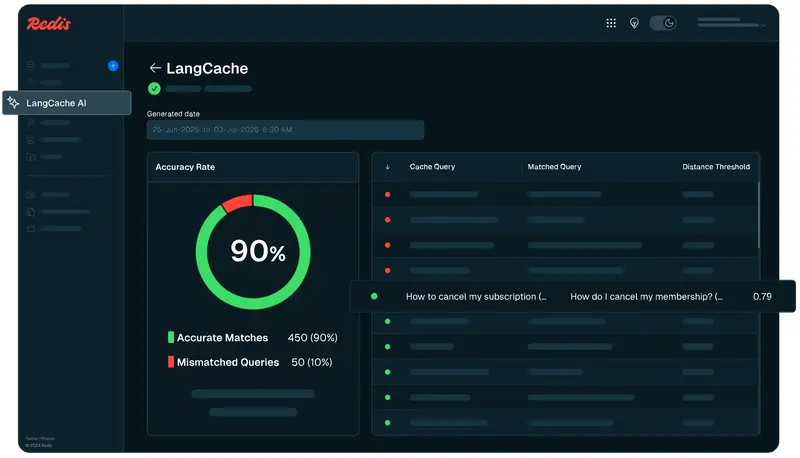Click the gear icon in the sidebar
800x458 pixels.
(x=31, y=194)
